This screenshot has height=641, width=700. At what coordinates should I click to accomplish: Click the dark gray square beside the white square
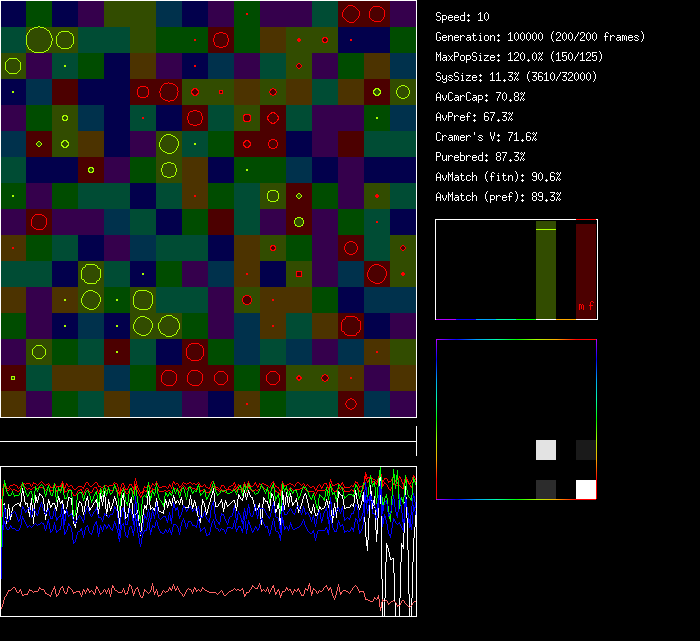click(545, 489)
